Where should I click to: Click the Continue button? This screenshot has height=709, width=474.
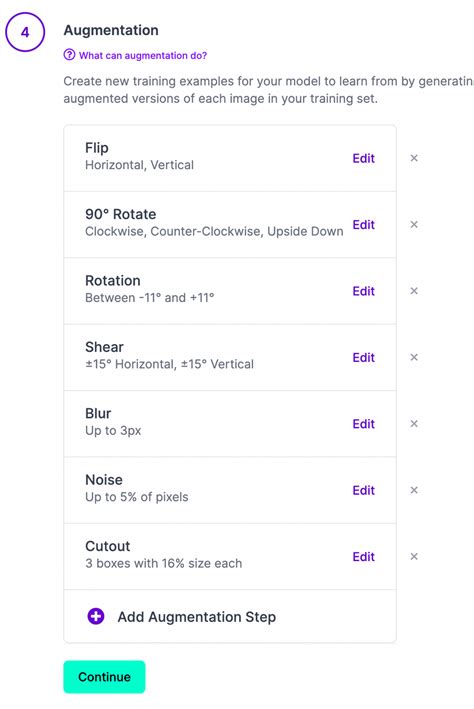pos(104,677)
